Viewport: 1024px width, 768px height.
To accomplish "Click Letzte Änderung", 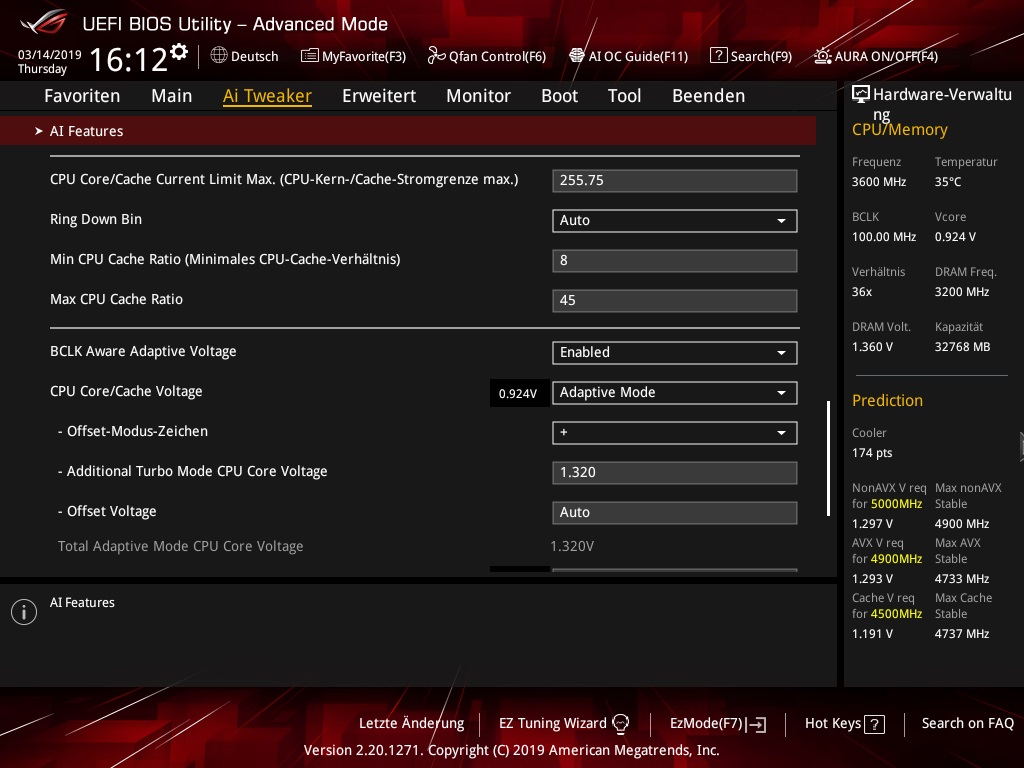I will (x=411, y=724).
